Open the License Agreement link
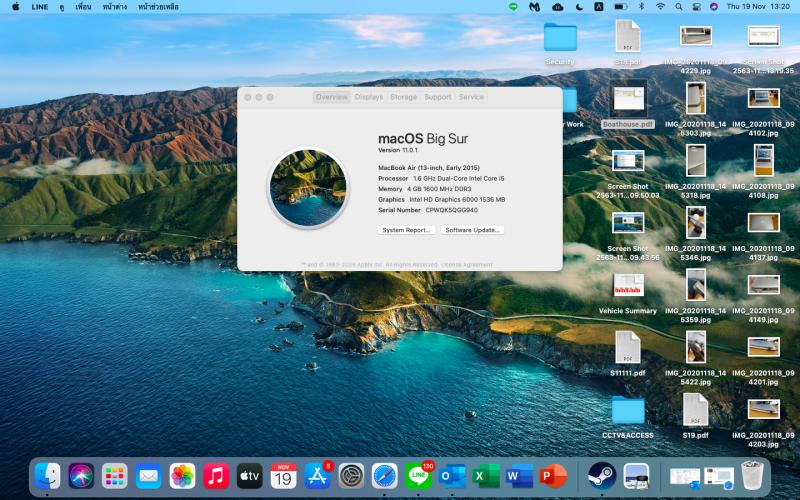Viewport: 800px width, 500px height. [x=467, y=265]
